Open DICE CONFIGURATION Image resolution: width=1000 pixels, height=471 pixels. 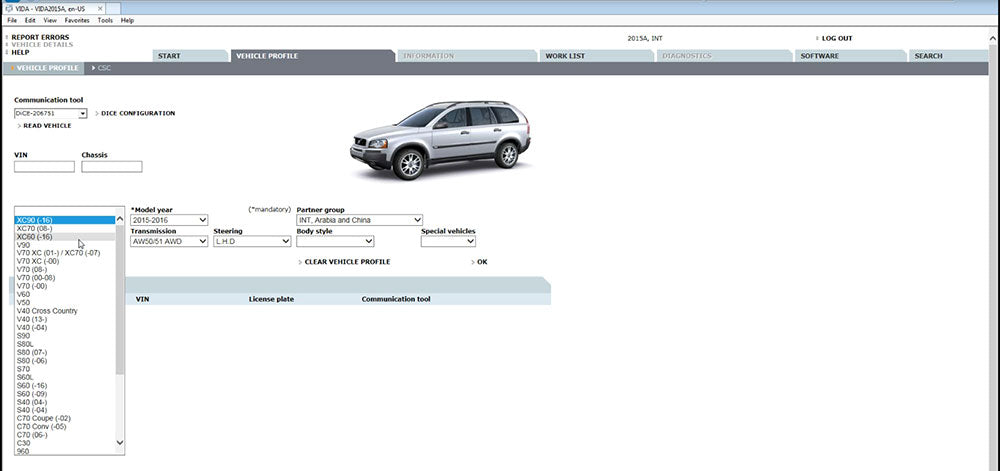[137, 113]
